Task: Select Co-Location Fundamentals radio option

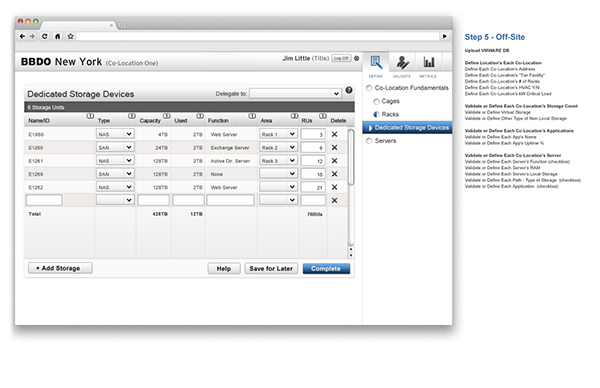Action: pos(369,88)
